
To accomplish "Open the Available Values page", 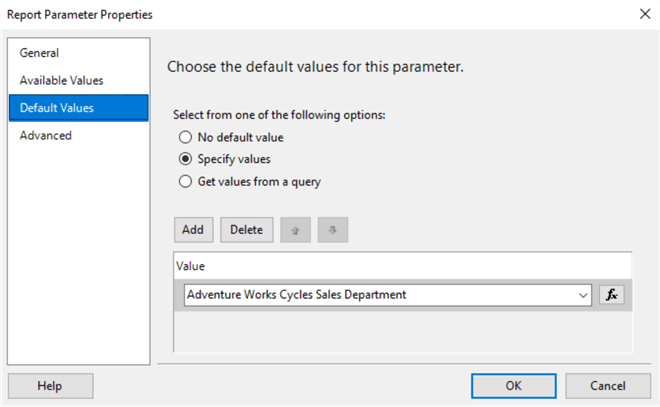I will click(x=61, y=80).
